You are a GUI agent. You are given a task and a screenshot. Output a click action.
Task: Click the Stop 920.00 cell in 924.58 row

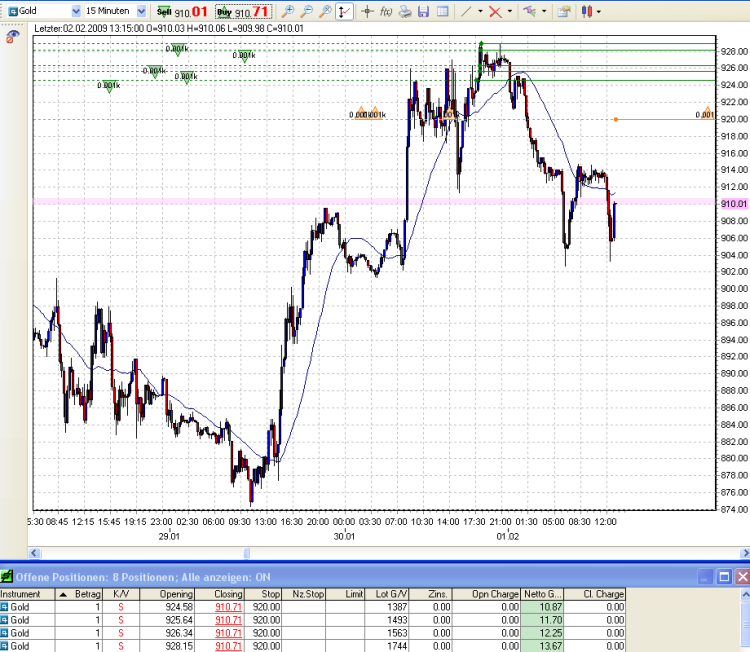263,607
